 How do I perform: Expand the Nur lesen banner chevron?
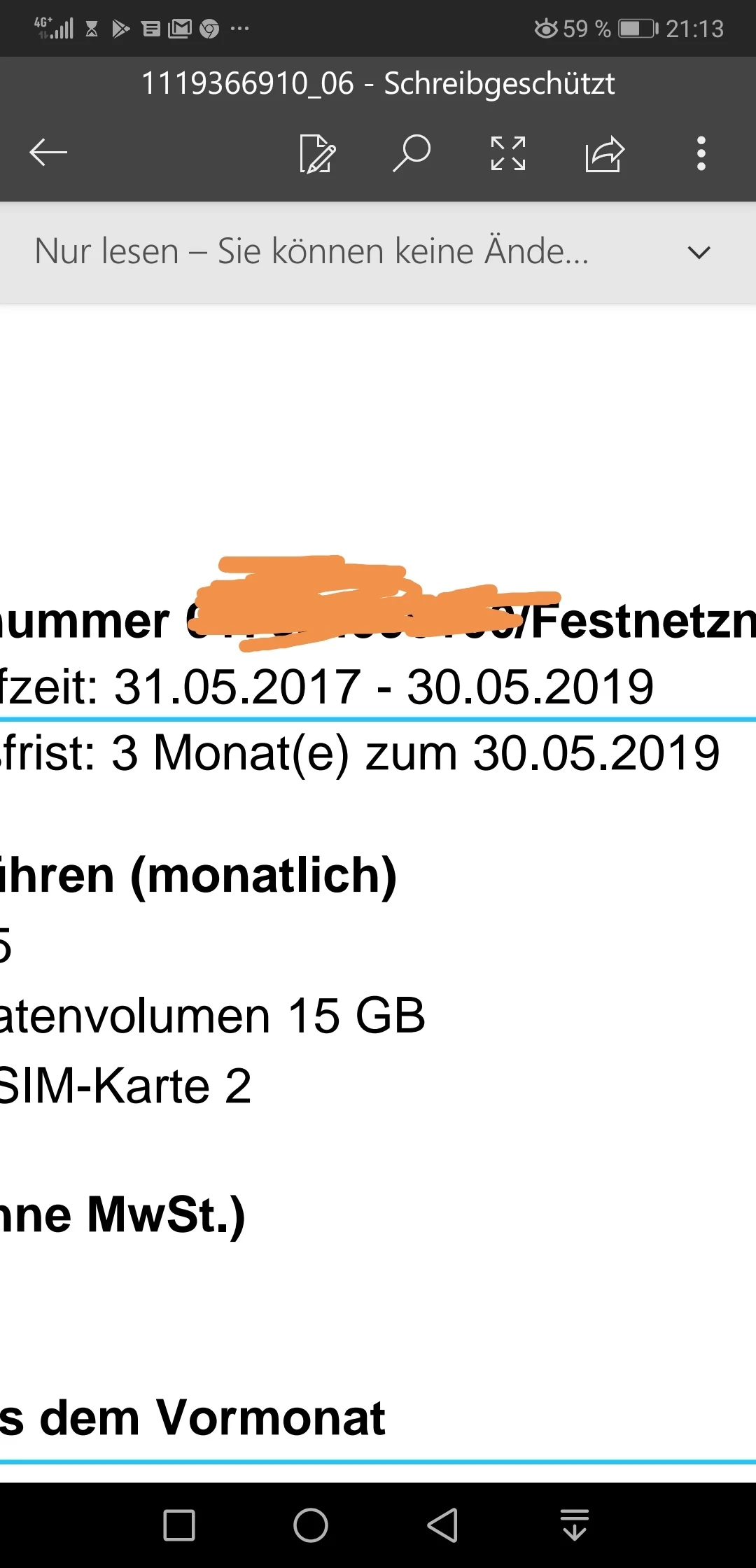[x=699, y=252]
